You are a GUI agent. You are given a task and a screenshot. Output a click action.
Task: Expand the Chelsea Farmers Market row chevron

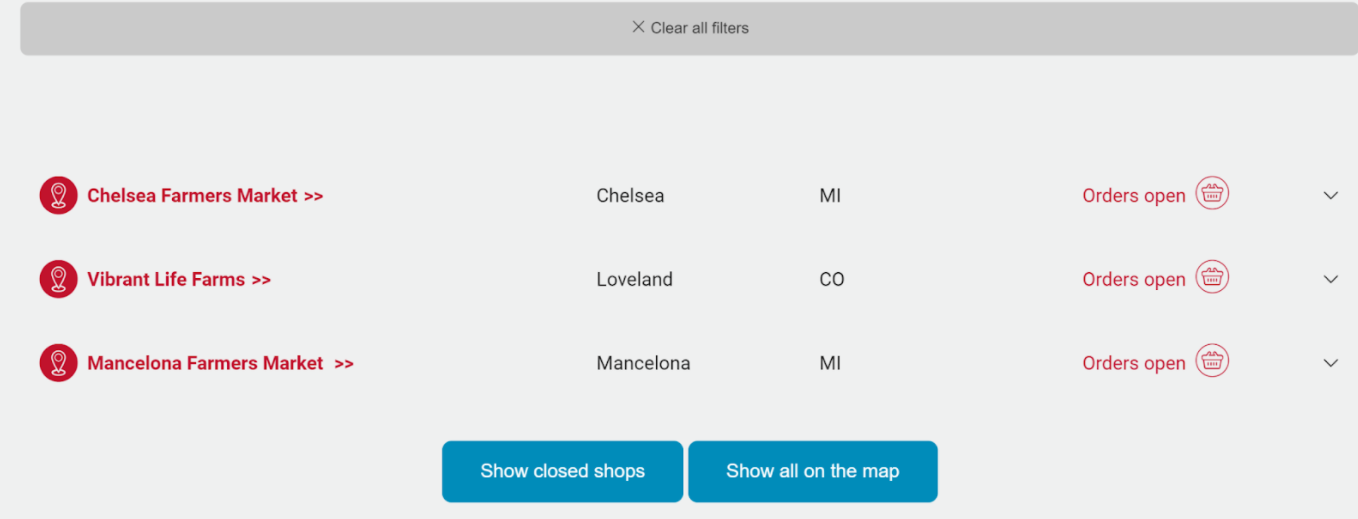coord(1330,196)
